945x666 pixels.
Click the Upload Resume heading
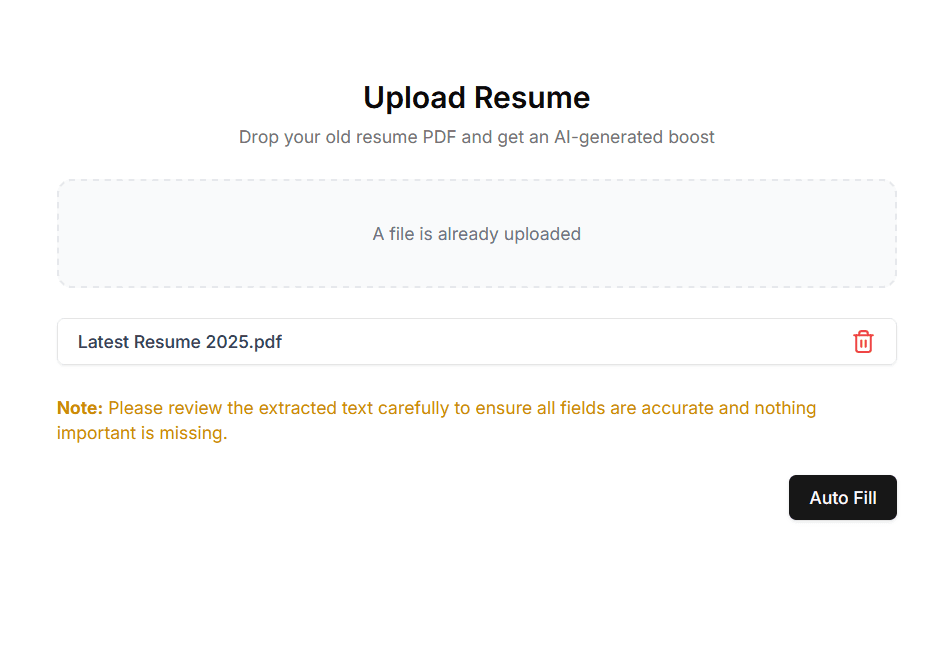[x=476, y=98]
